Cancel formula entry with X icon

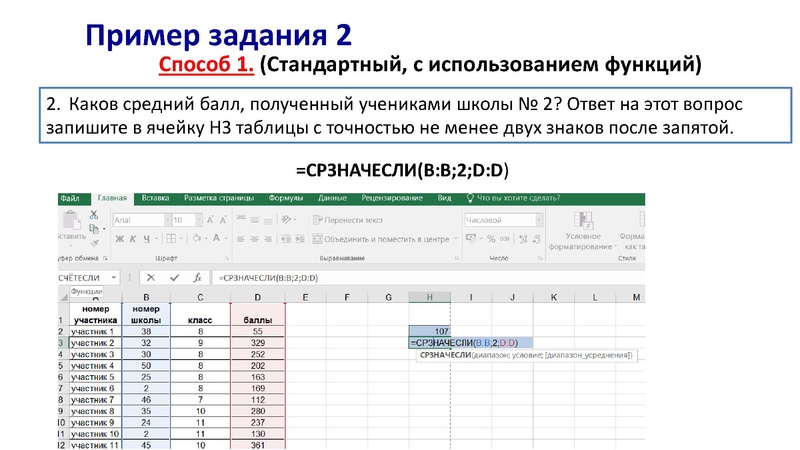pos(151,278)
